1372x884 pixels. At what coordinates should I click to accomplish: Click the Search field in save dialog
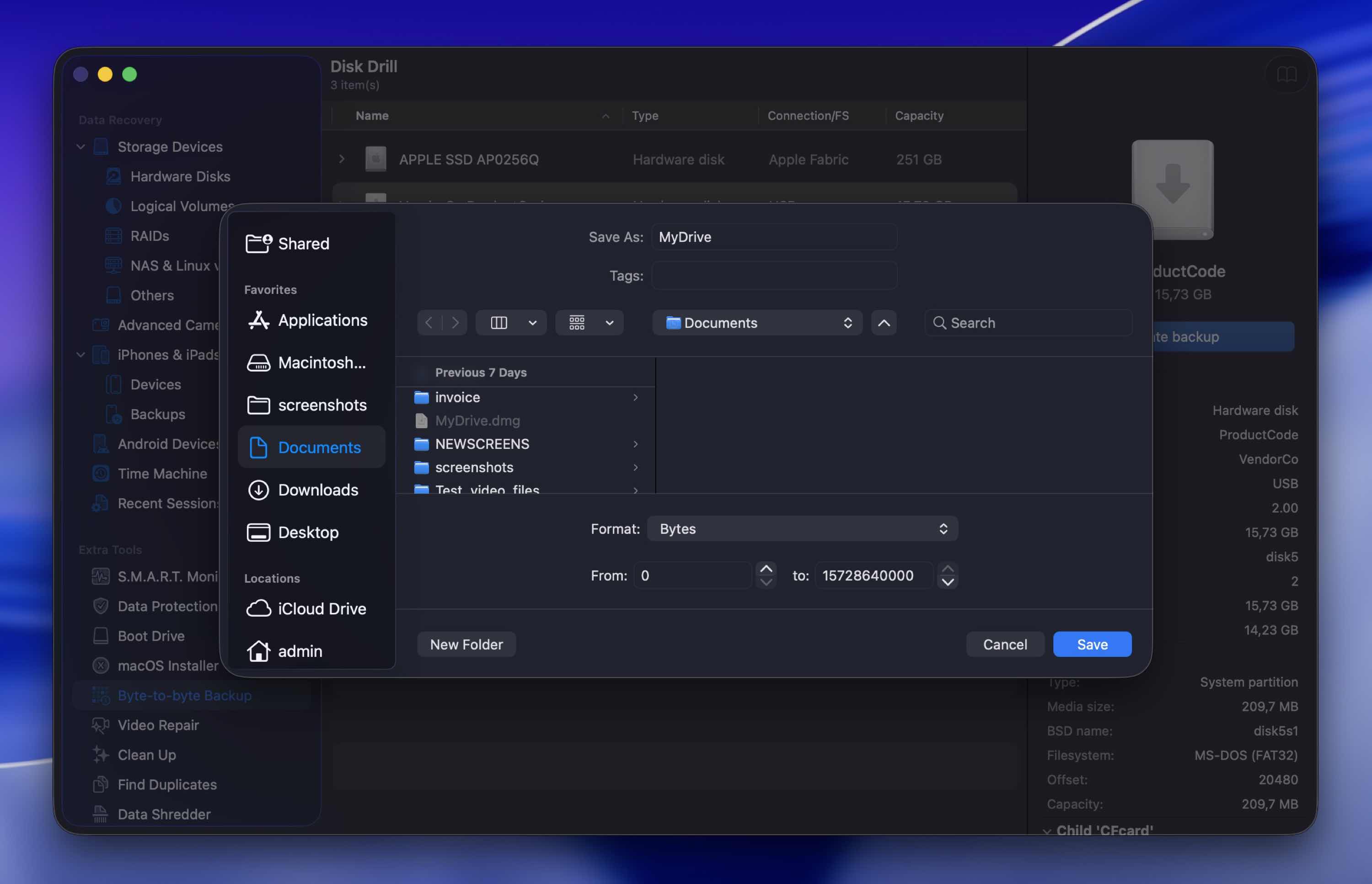pyautogui.click(x=1028, y=323)
